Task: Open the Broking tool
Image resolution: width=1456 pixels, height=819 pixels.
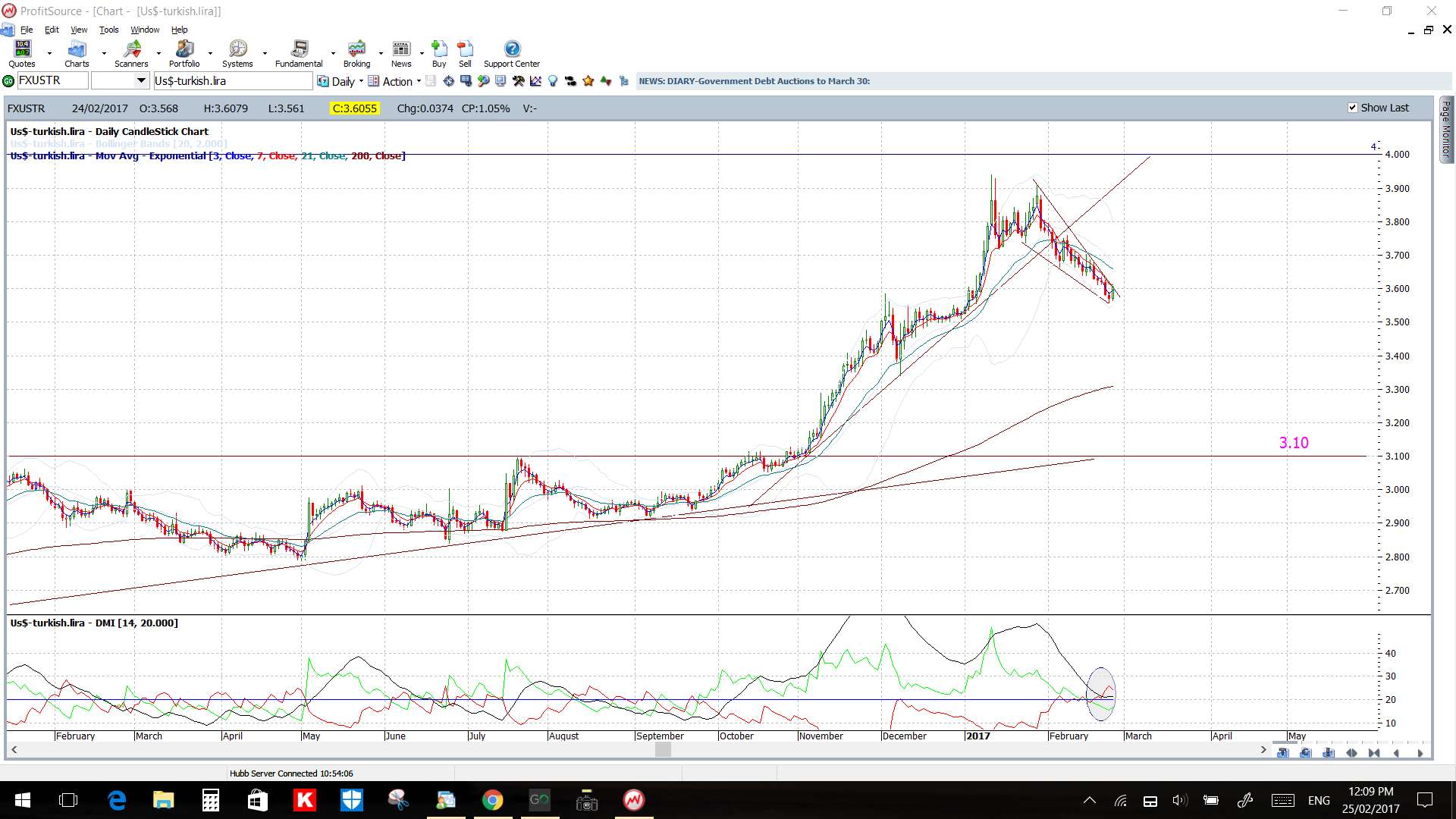Action: pyautogui.click(x=356, y=53)
